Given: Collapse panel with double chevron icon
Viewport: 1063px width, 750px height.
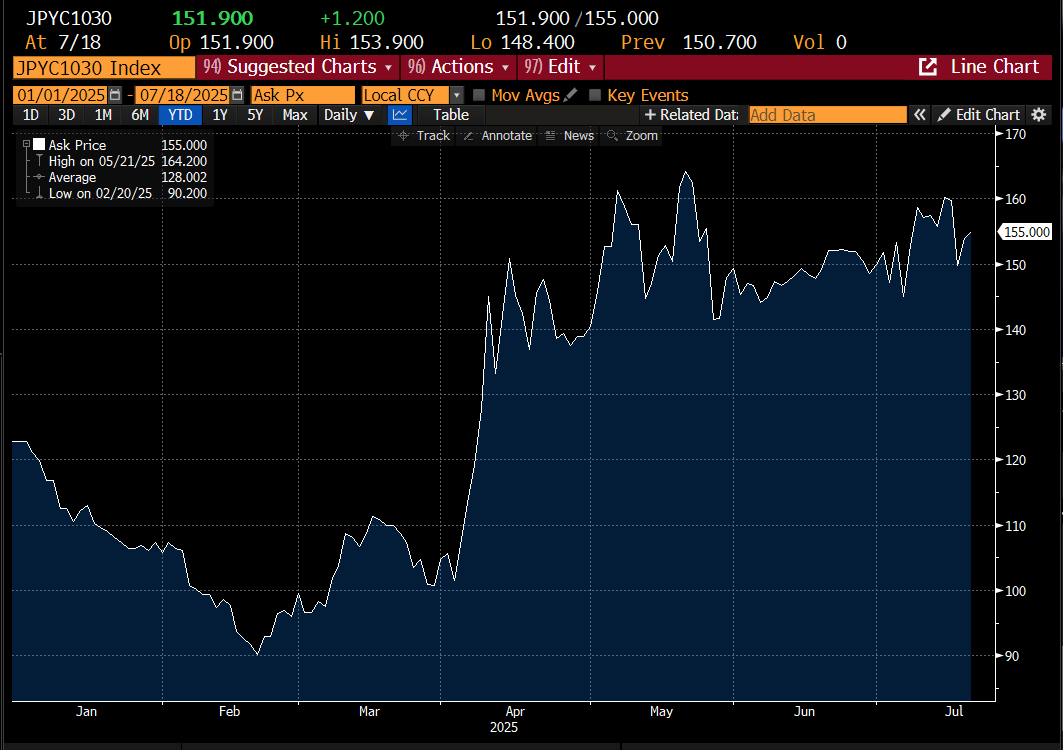Looking at the screenshot, I should coord(919,115).
